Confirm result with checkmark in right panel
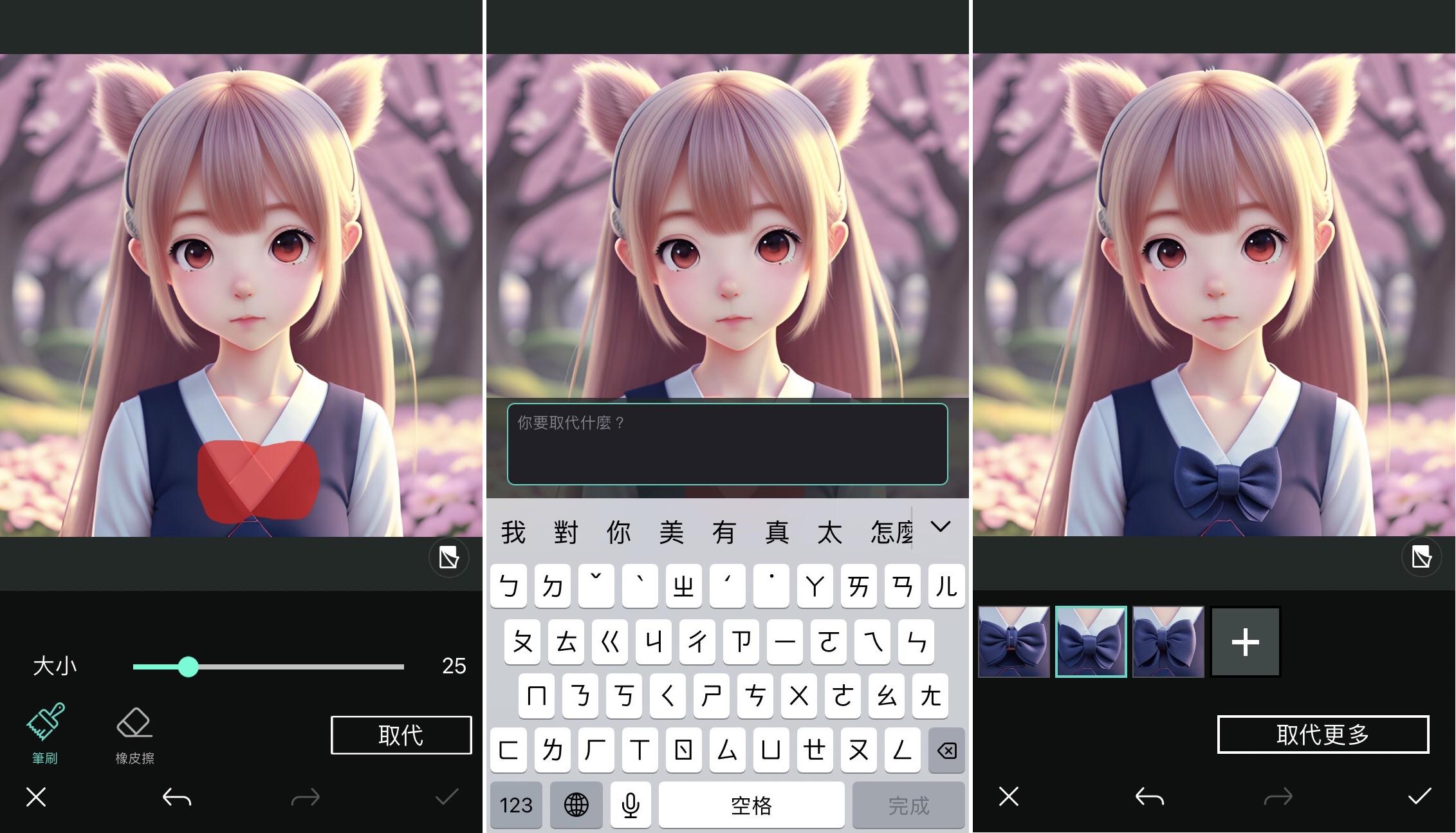Image resolution: width=1456 pixels, height=833 pixels. 1419,797
